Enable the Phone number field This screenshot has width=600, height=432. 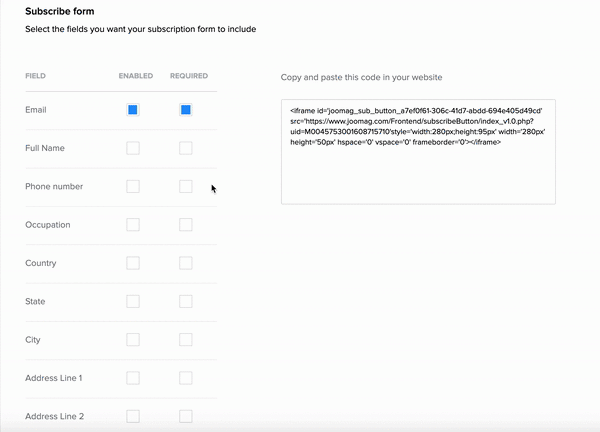coord(133,186)
